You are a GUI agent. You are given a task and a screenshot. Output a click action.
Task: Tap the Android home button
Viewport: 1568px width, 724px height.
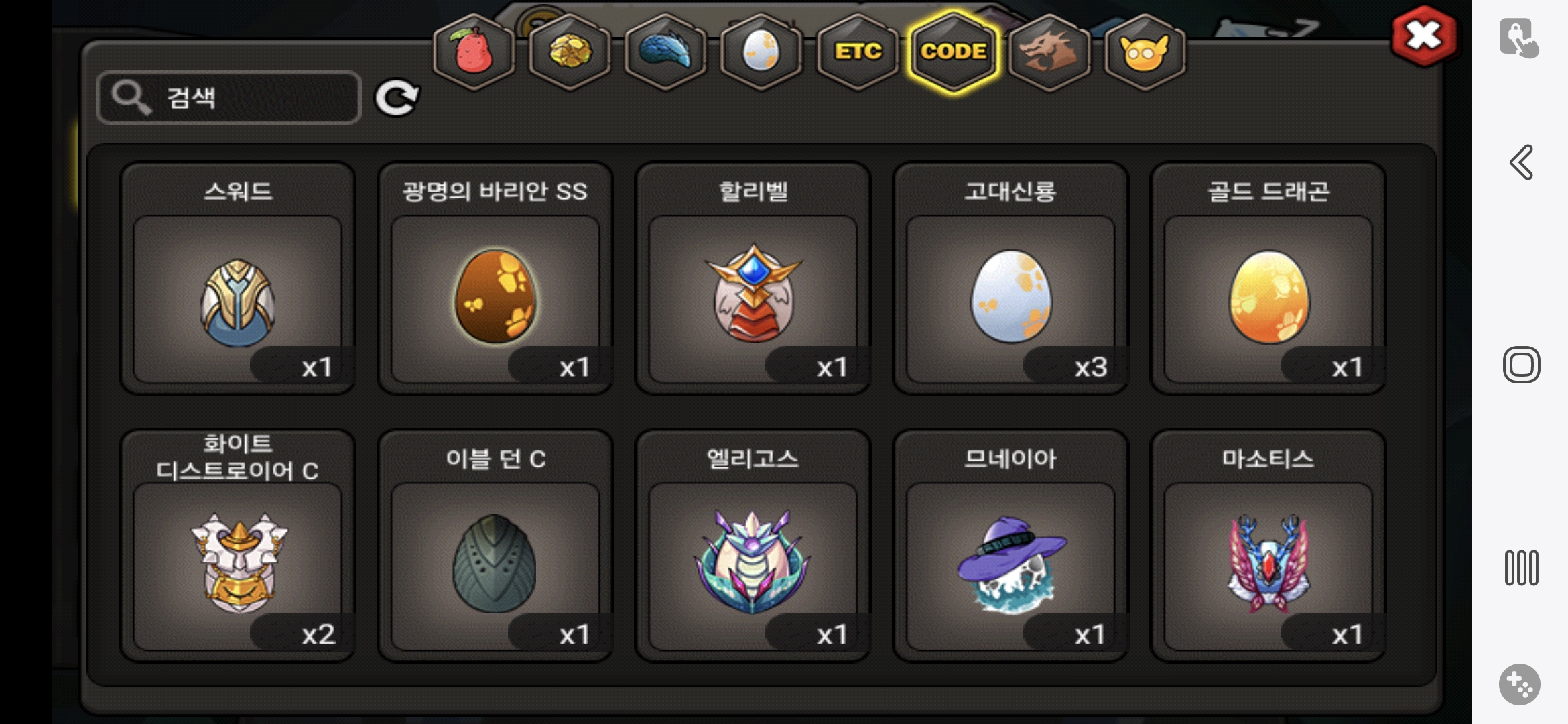tap(1521, 365)
